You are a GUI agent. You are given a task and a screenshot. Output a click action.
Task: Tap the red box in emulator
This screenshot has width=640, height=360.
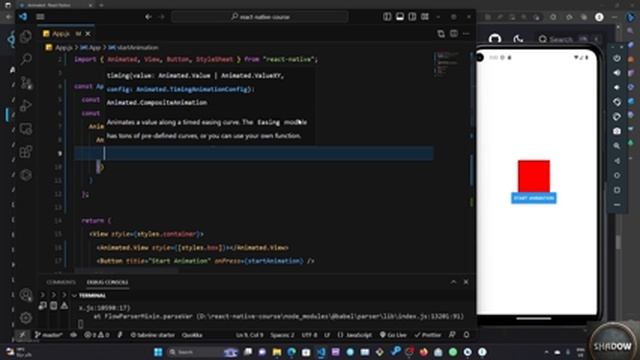point(534,176)
